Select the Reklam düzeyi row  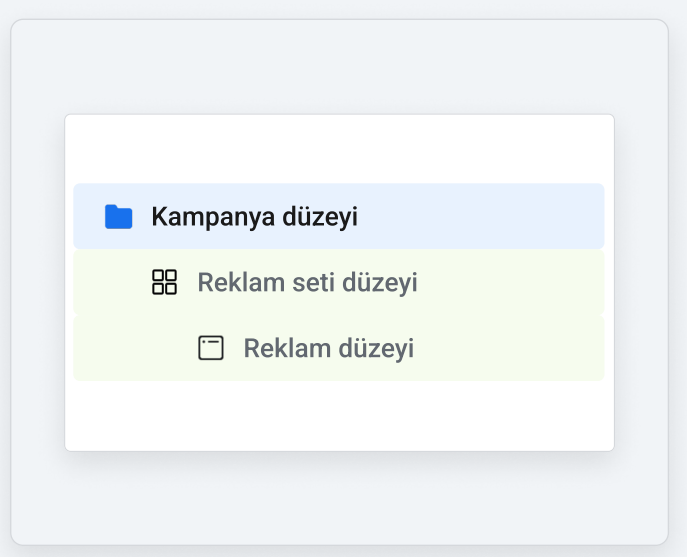tap(339, 348)
